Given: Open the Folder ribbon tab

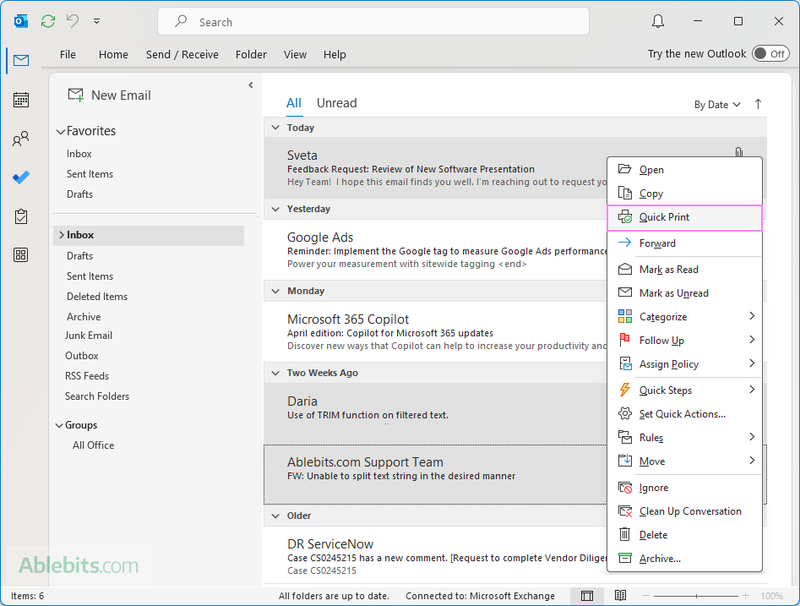Looking at the screenshot, I should click(x=251, y=55).
